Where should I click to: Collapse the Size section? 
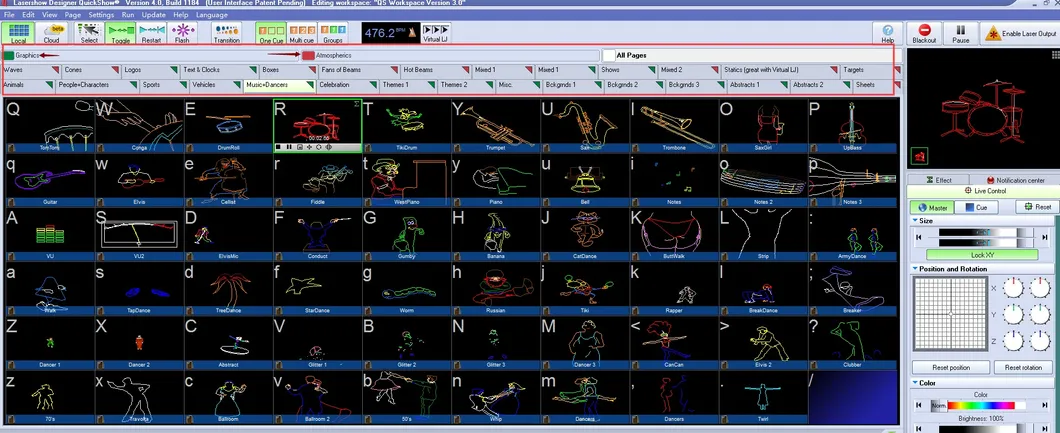click(x=915, y=221)
